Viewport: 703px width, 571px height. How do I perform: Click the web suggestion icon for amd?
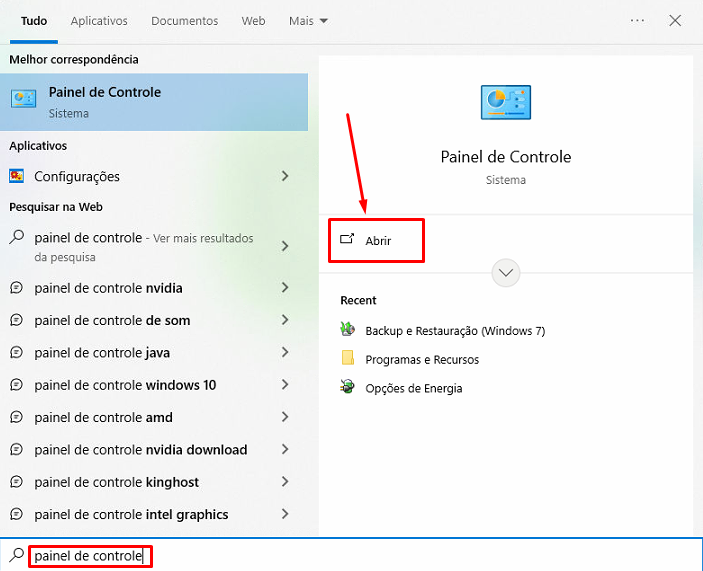click(x=16, y=417)
